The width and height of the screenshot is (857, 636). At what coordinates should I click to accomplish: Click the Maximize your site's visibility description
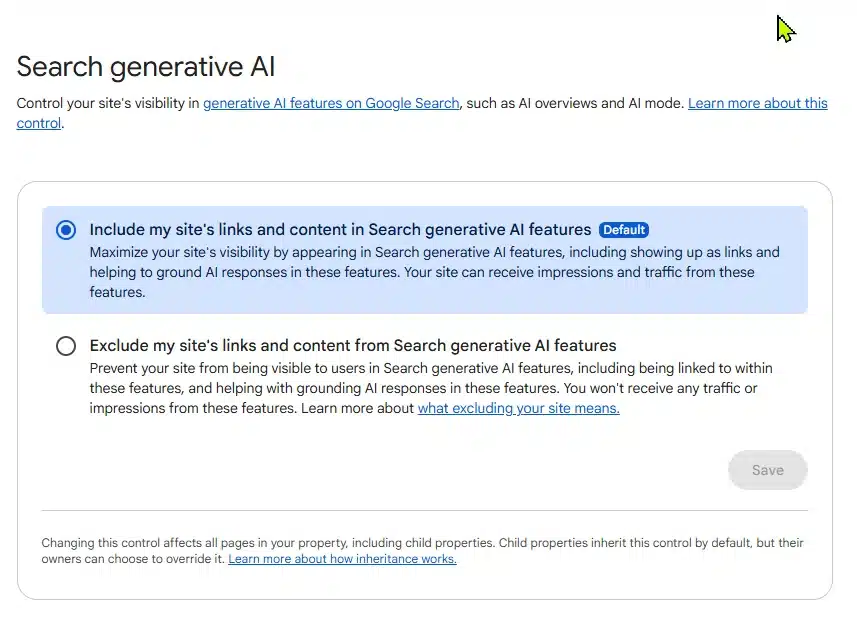click(435, 272)
